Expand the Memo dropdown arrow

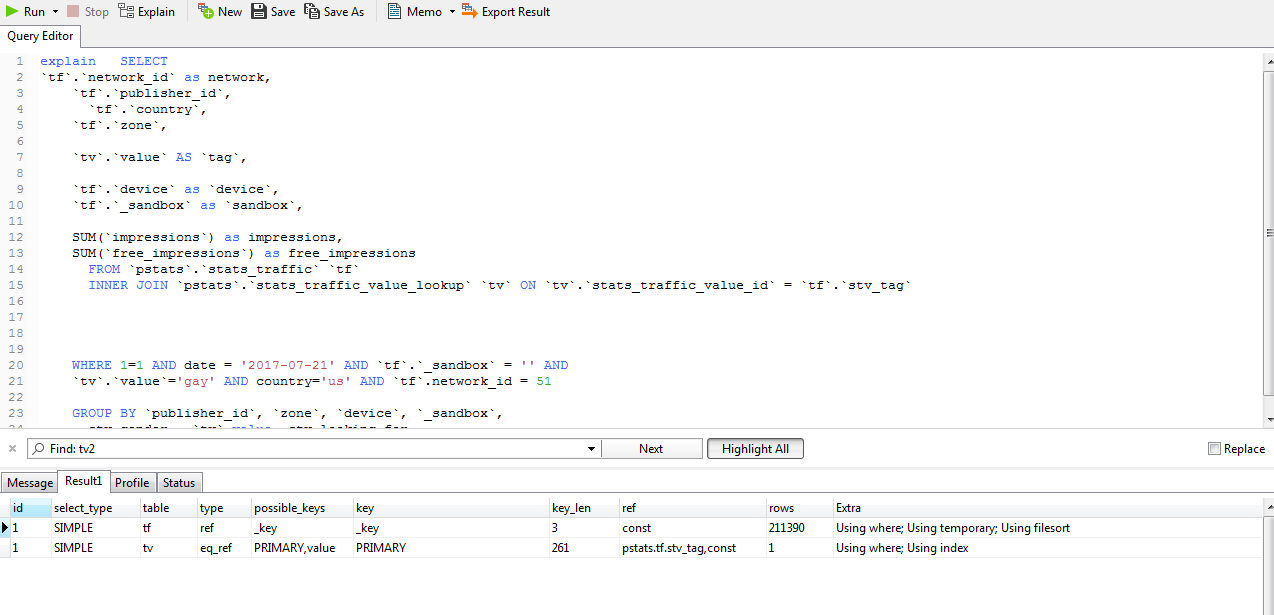click(452, 12)
